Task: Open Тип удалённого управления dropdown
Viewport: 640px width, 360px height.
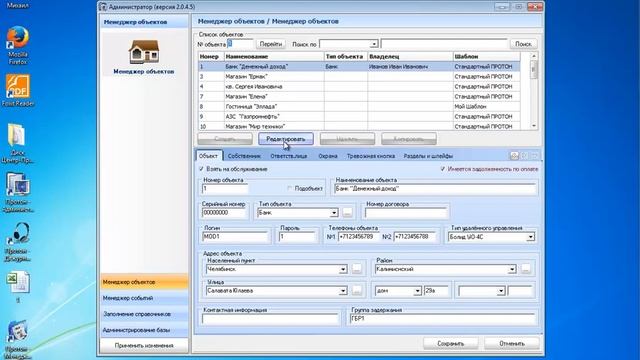Action: pyautogui.click(x=530, y=237)
